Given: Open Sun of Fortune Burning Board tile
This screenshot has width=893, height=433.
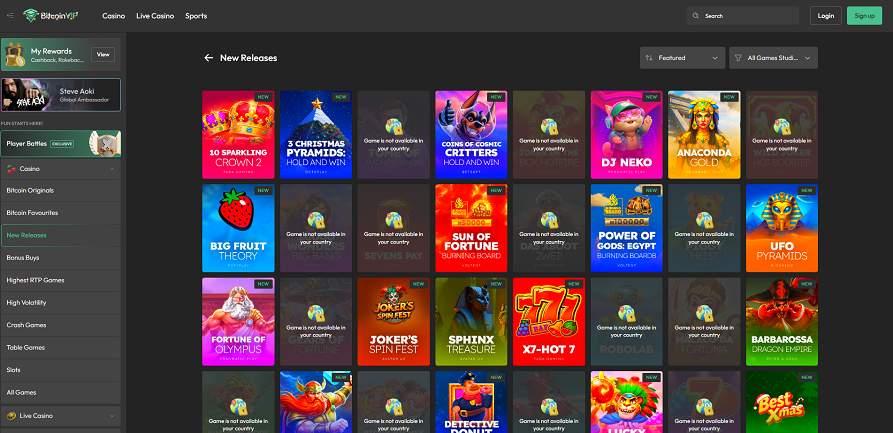Looking at the screenshot, I should click(x=471, y=228).
